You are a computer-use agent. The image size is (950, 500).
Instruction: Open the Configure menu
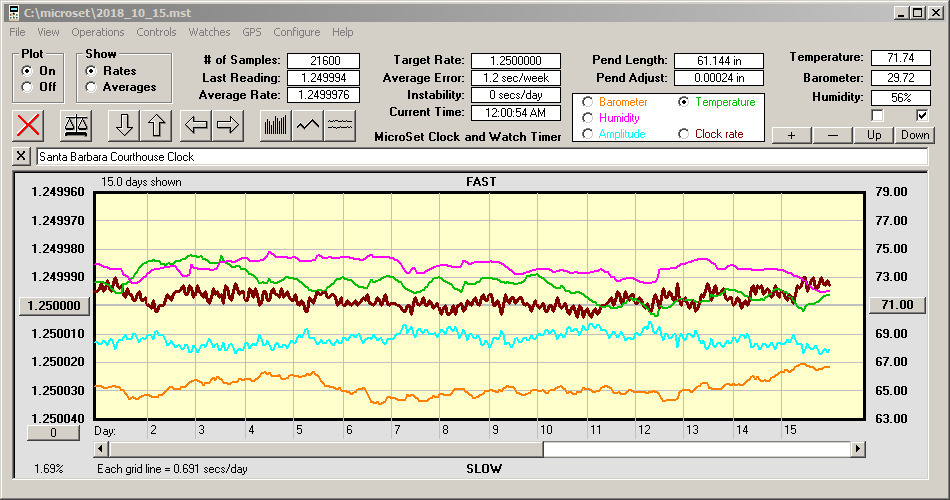297,32
